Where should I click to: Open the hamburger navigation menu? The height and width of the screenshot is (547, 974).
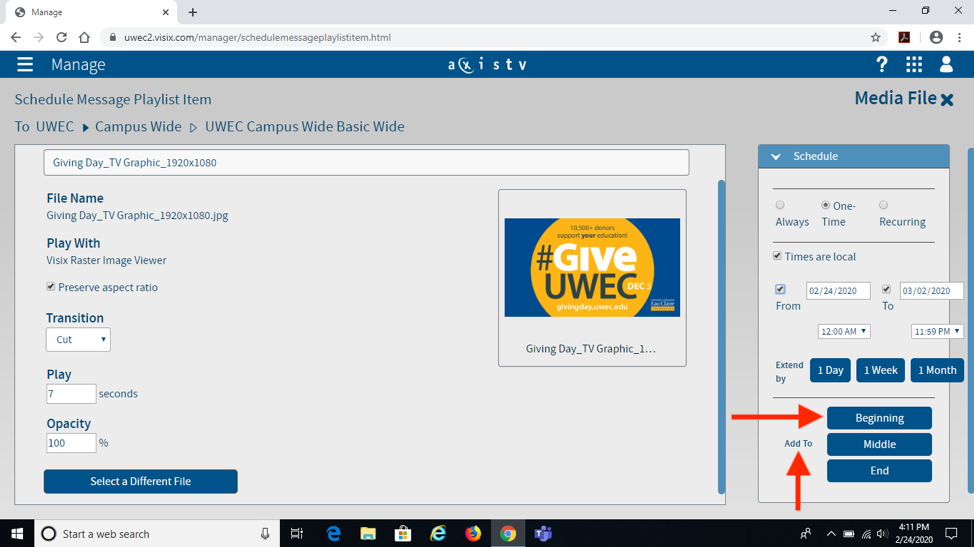[x=25, y=65]
